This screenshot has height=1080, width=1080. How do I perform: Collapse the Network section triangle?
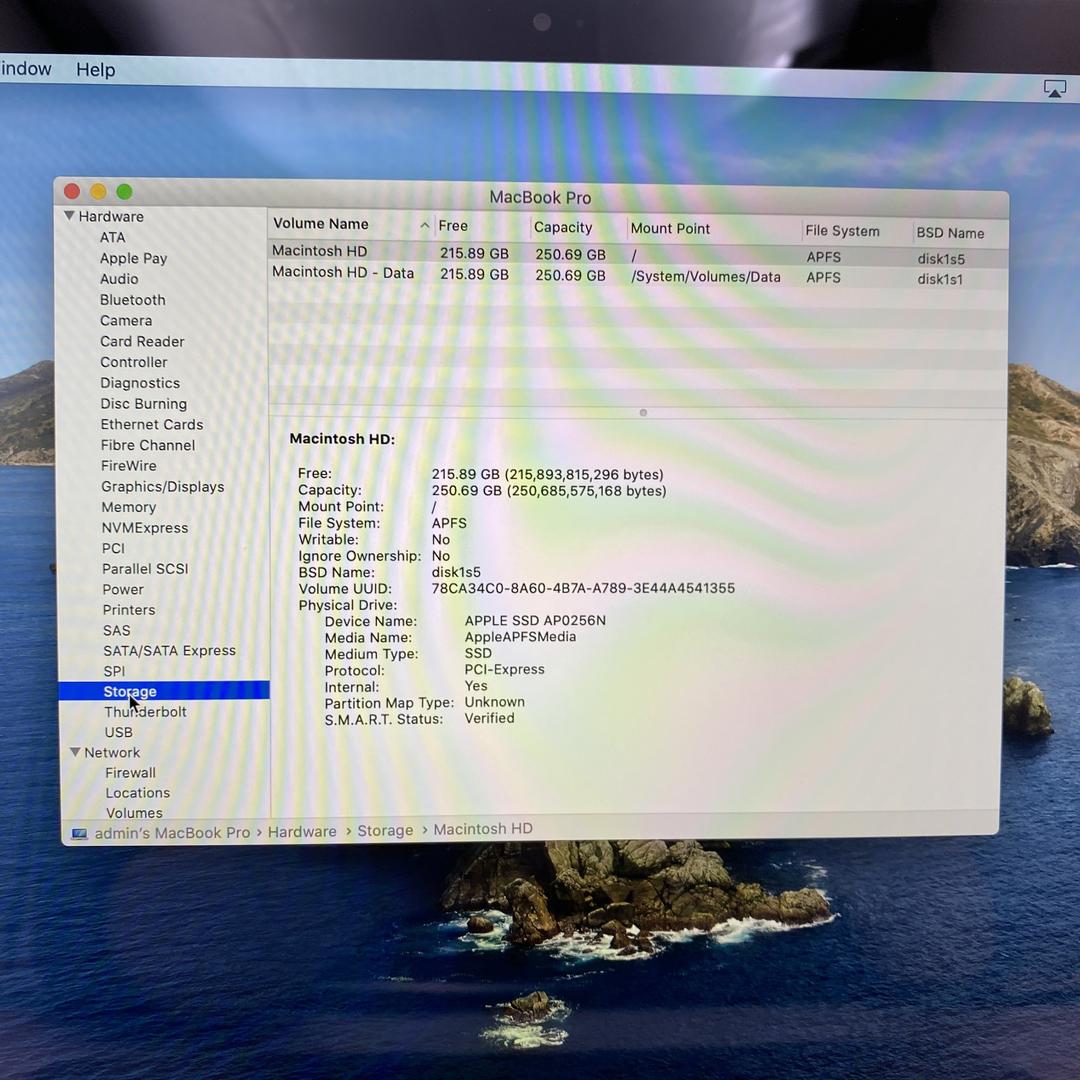pos(75,752)
